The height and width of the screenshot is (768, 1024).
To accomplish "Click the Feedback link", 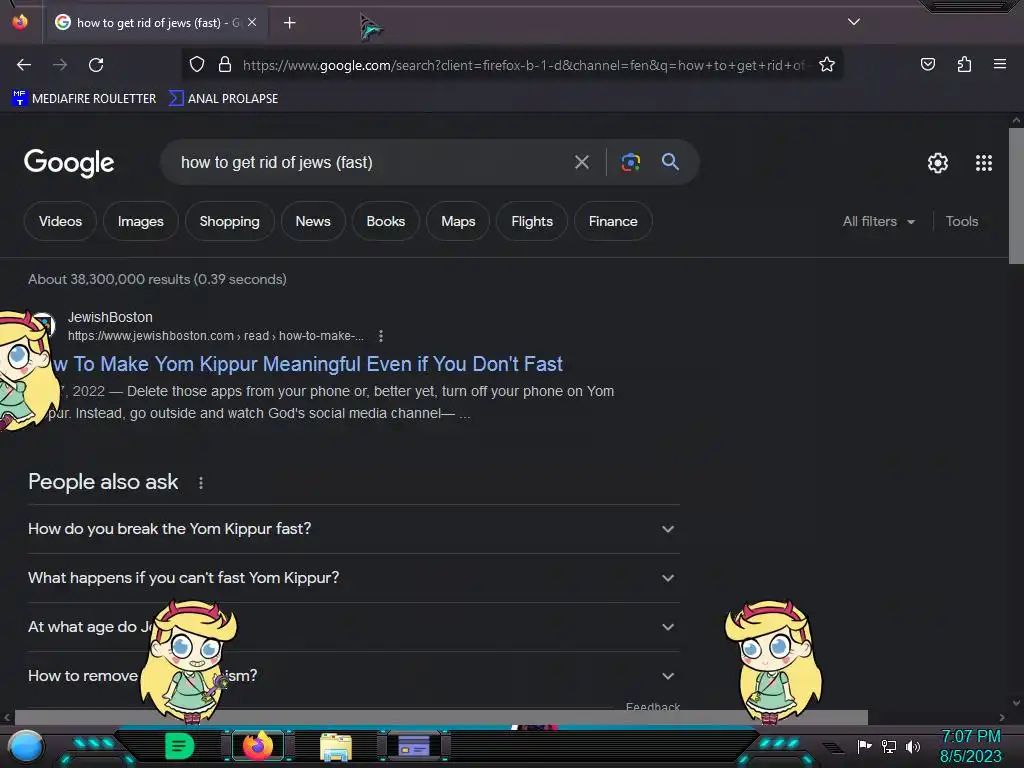I will coord(652,706).
